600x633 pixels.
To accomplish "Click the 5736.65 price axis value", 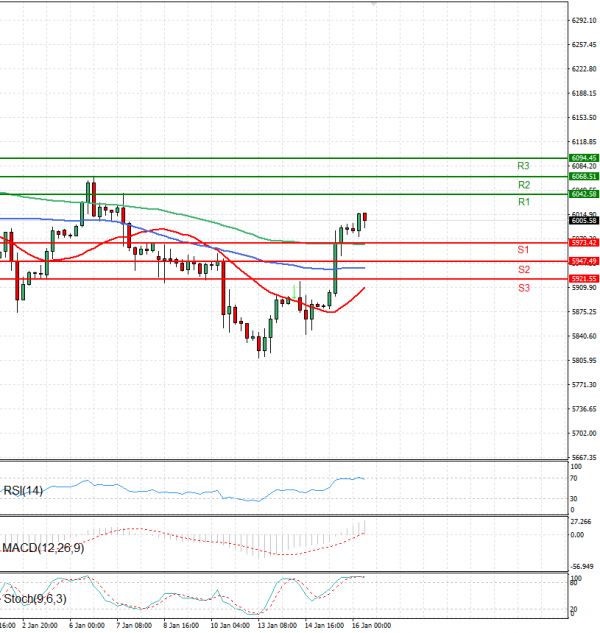I will click(584, 409).
